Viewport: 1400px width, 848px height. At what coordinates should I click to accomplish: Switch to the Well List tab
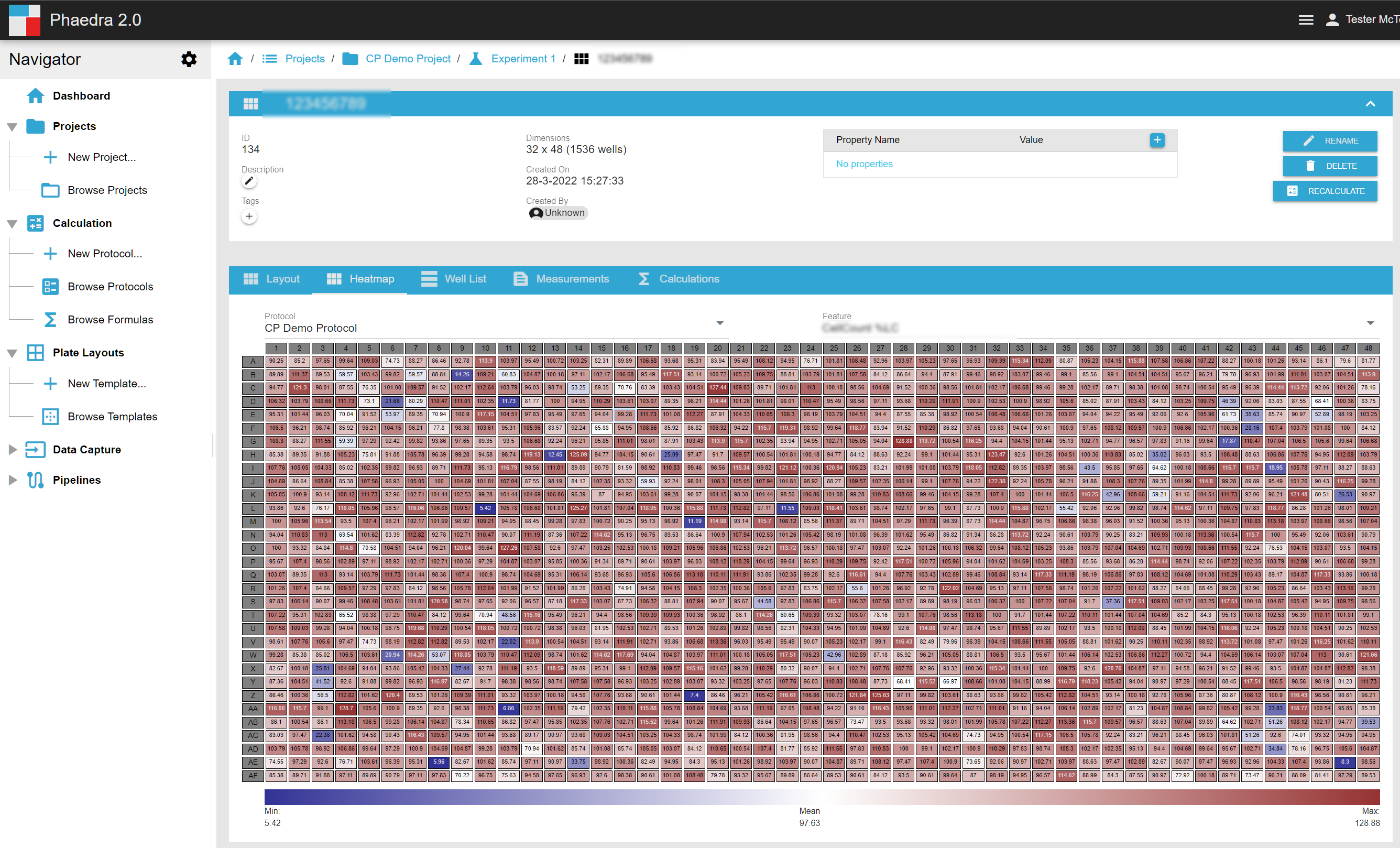453,278
